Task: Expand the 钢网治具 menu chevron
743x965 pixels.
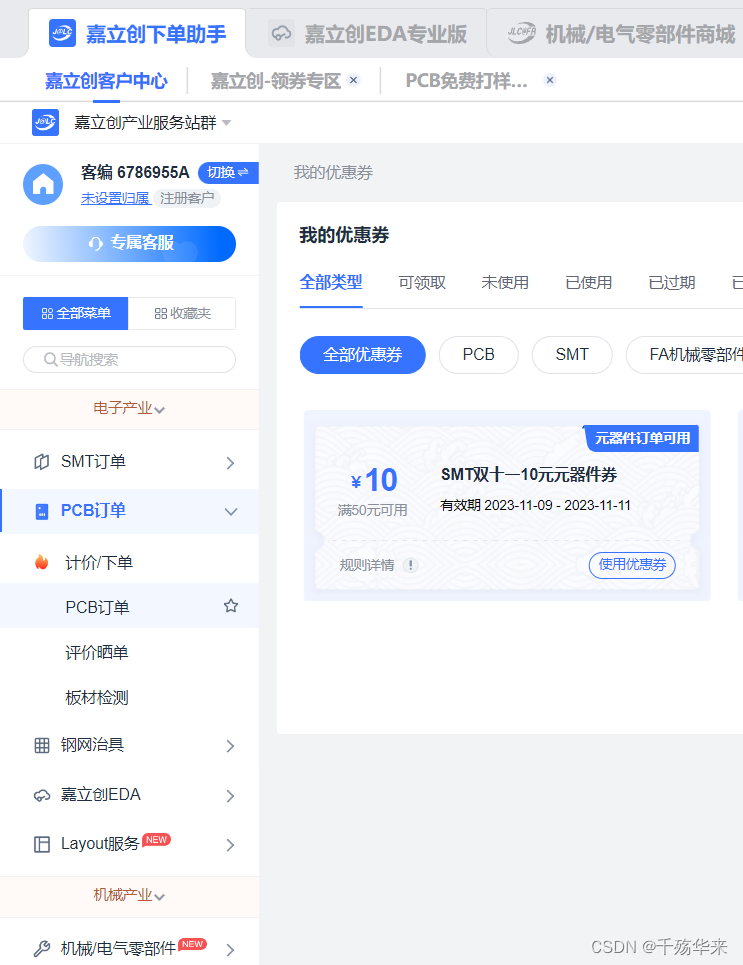Action: click(230, 746)
